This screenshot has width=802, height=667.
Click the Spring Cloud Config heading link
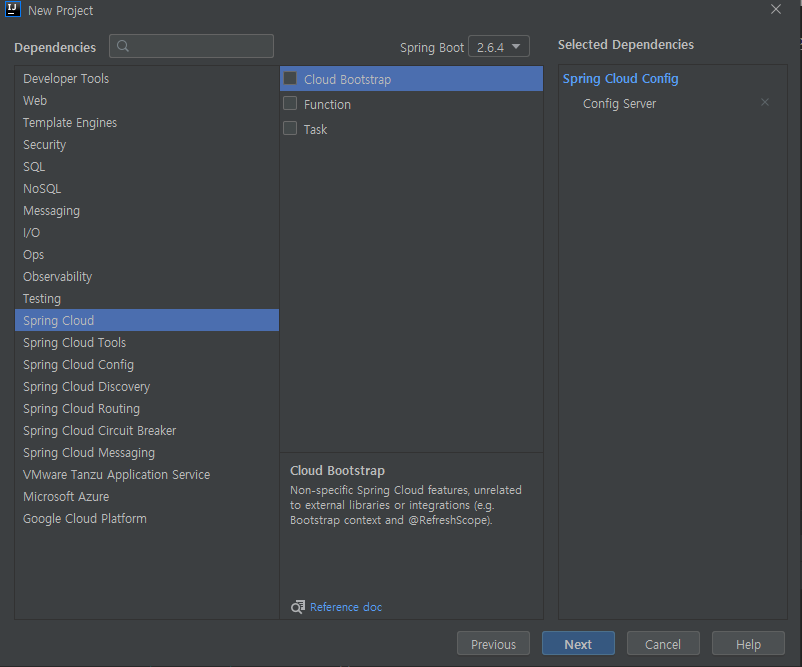tap(620, 78)
